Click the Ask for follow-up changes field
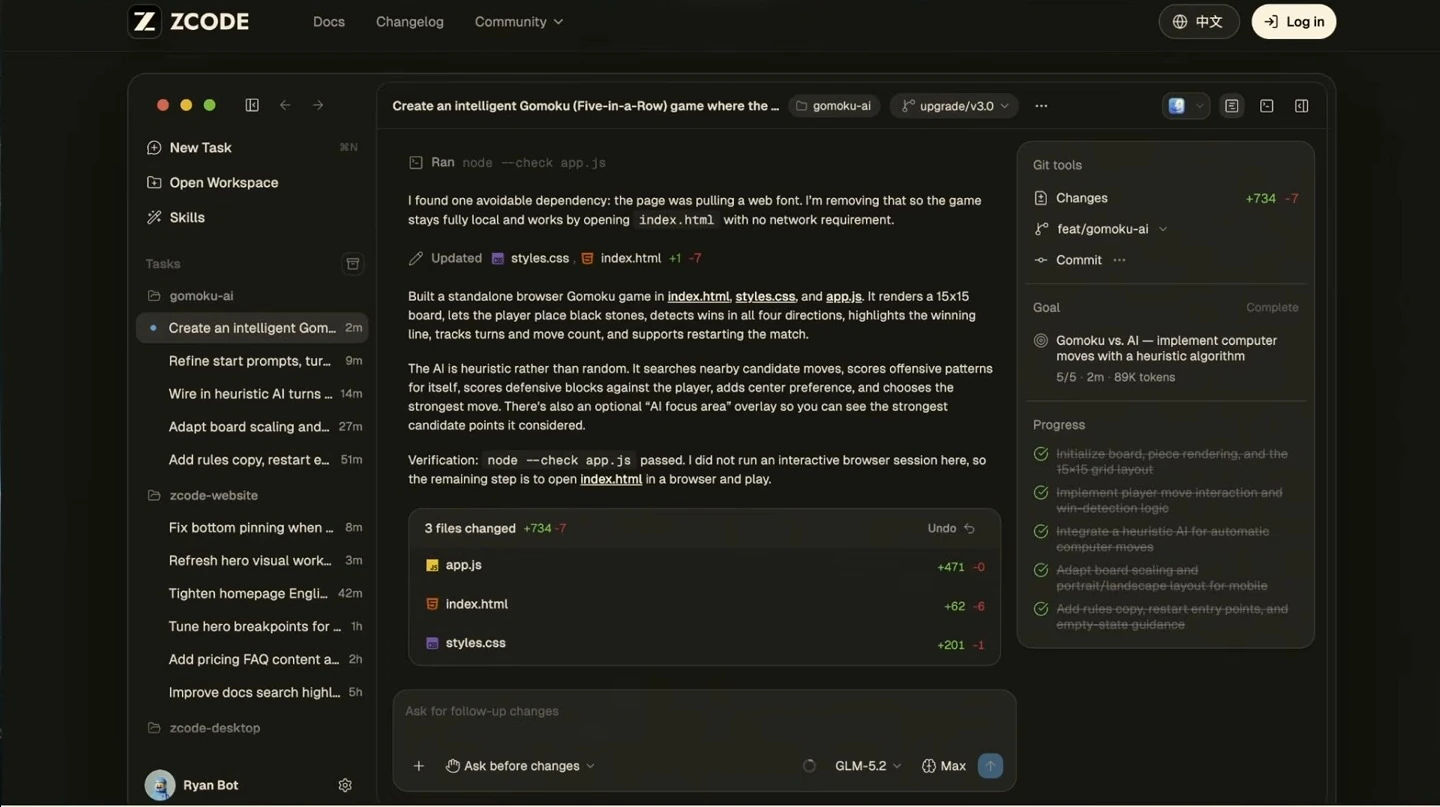The image size is (1440, 807). click(704, 711)
